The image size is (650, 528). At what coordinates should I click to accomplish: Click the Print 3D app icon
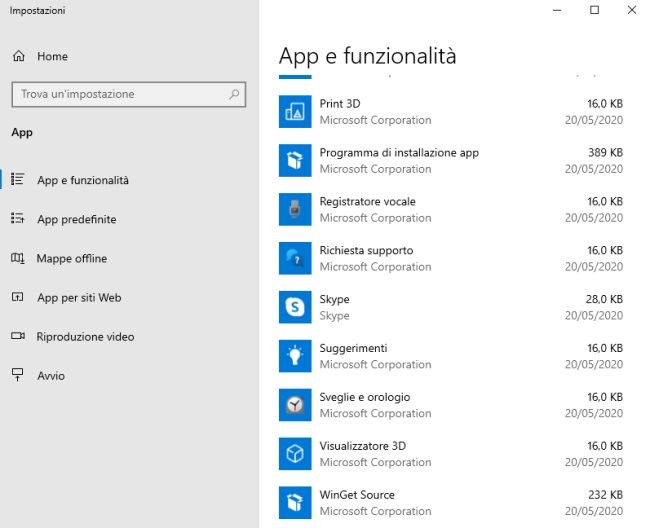(295, 111)
